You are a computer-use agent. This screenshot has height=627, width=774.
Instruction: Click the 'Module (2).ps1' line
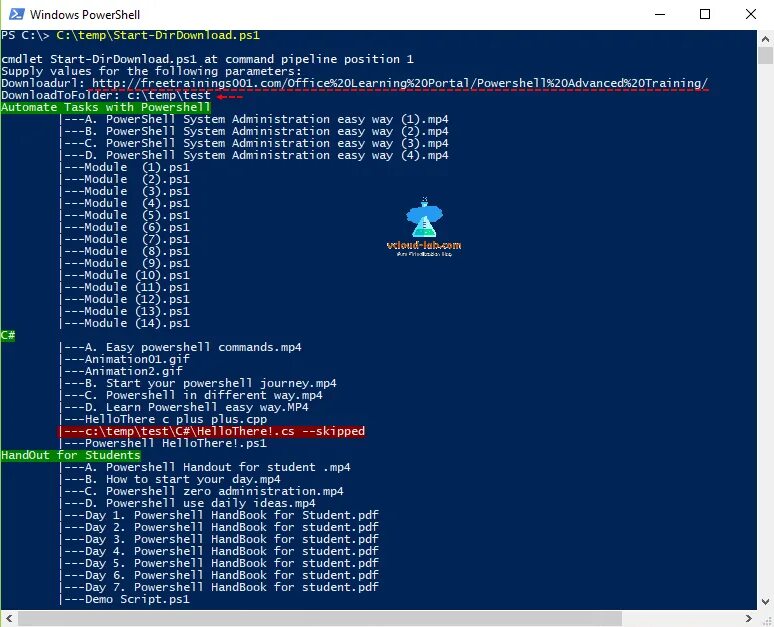137,179
